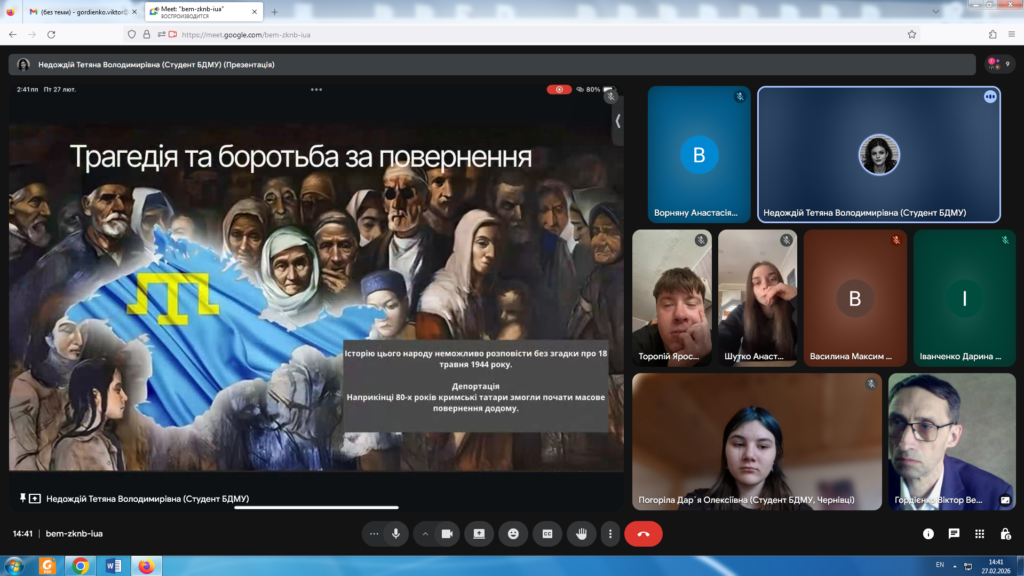
Task: Open Word from the Windows taskbar
Action: pos(113,566)
